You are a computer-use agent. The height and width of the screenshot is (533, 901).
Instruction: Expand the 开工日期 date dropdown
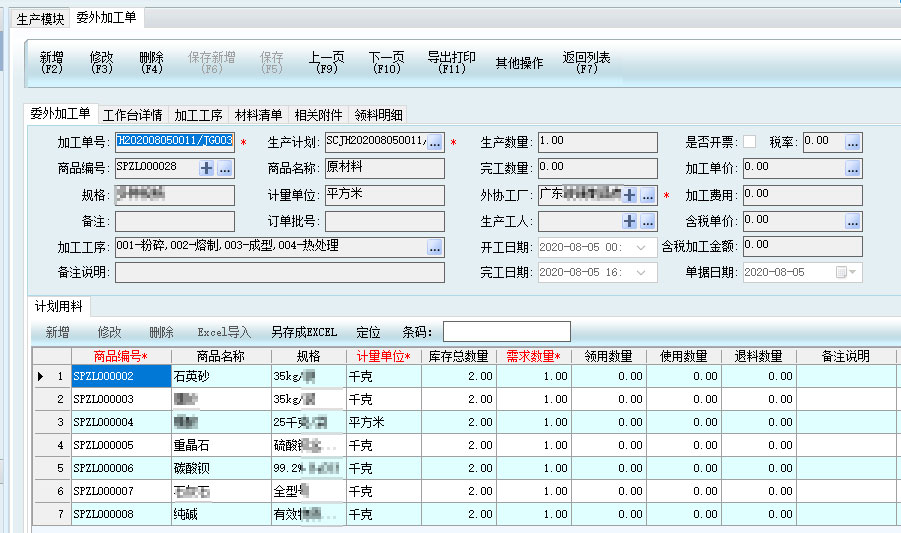point(641,248)
